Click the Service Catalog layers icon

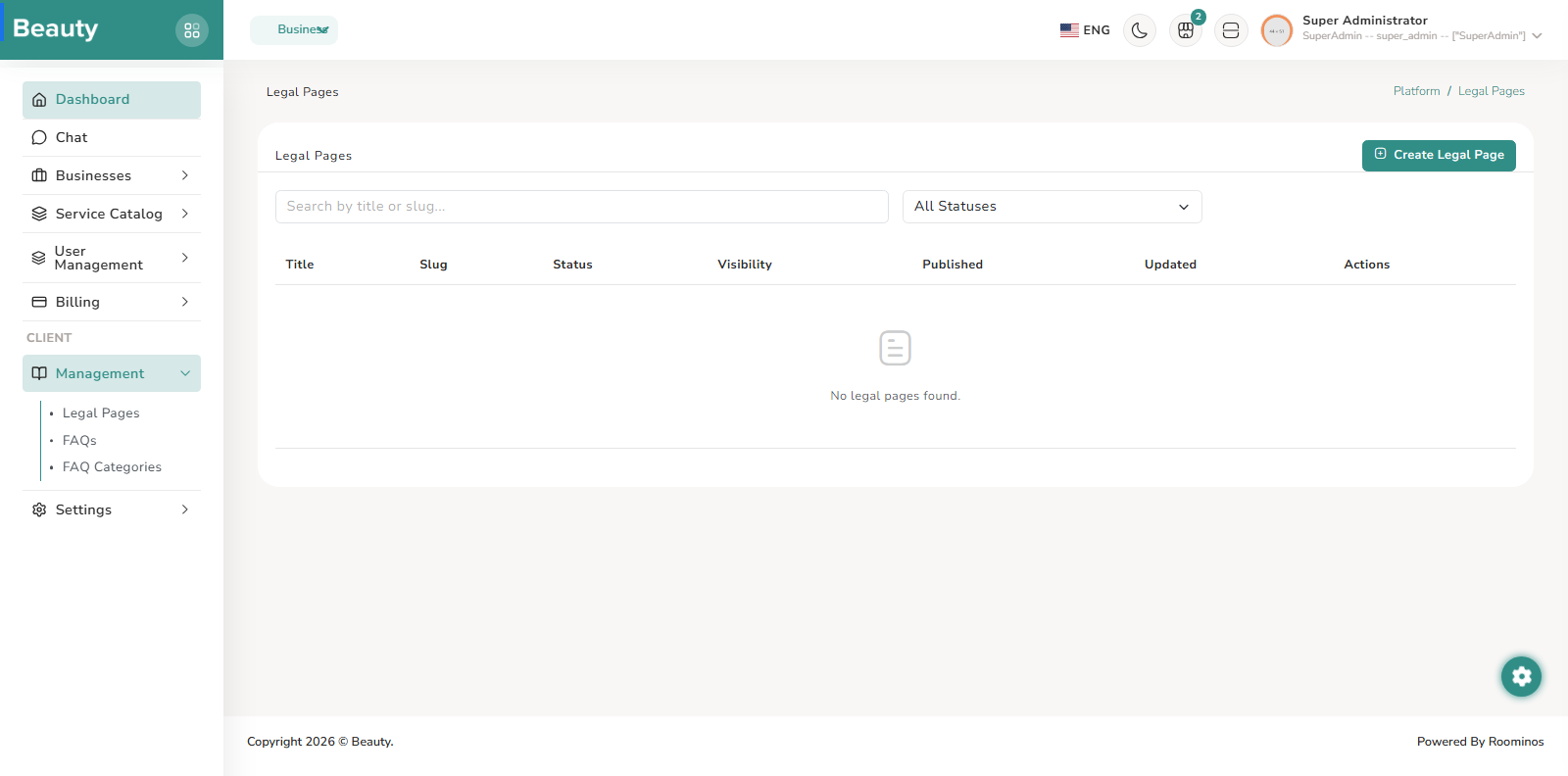39,214
